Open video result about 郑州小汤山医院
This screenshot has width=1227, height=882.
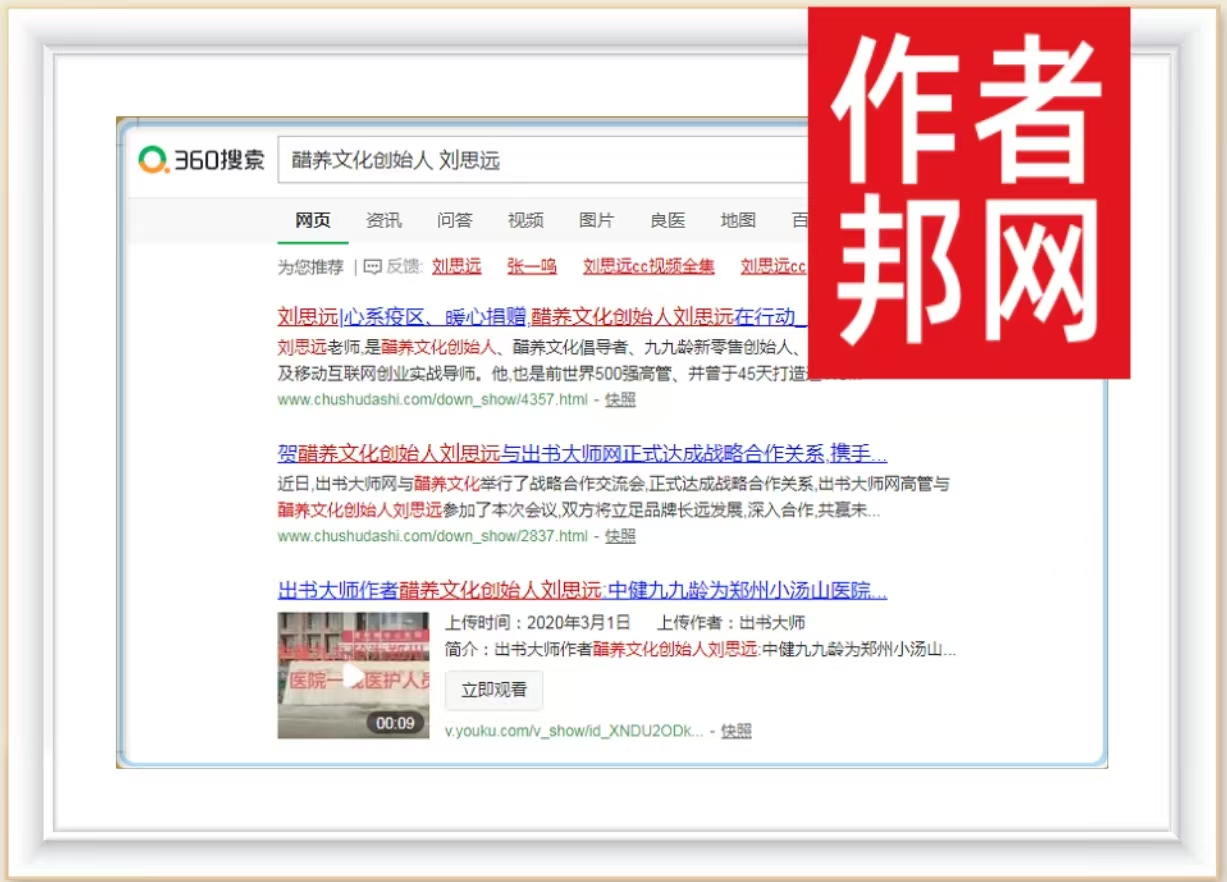(x=582, y=590)
